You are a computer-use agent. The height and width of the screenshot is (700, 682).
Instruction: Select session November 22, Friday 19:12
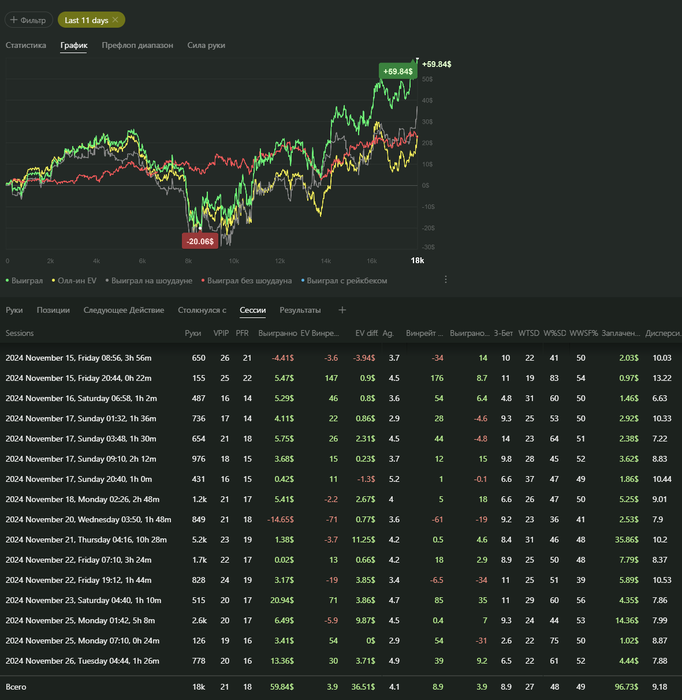click(x=341, y=580)
